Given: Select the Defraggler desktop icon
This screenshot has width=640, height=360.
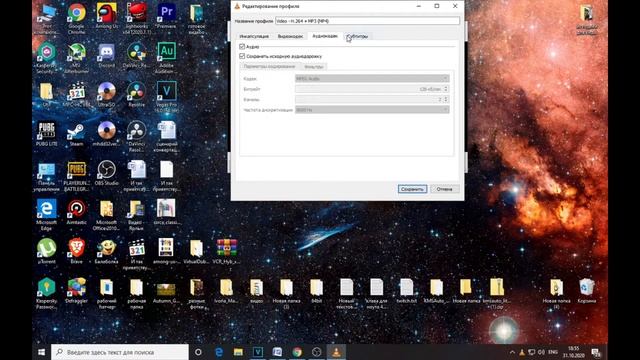Looking at the screenshot, I should pyautogui.click(x=76, y=291).
